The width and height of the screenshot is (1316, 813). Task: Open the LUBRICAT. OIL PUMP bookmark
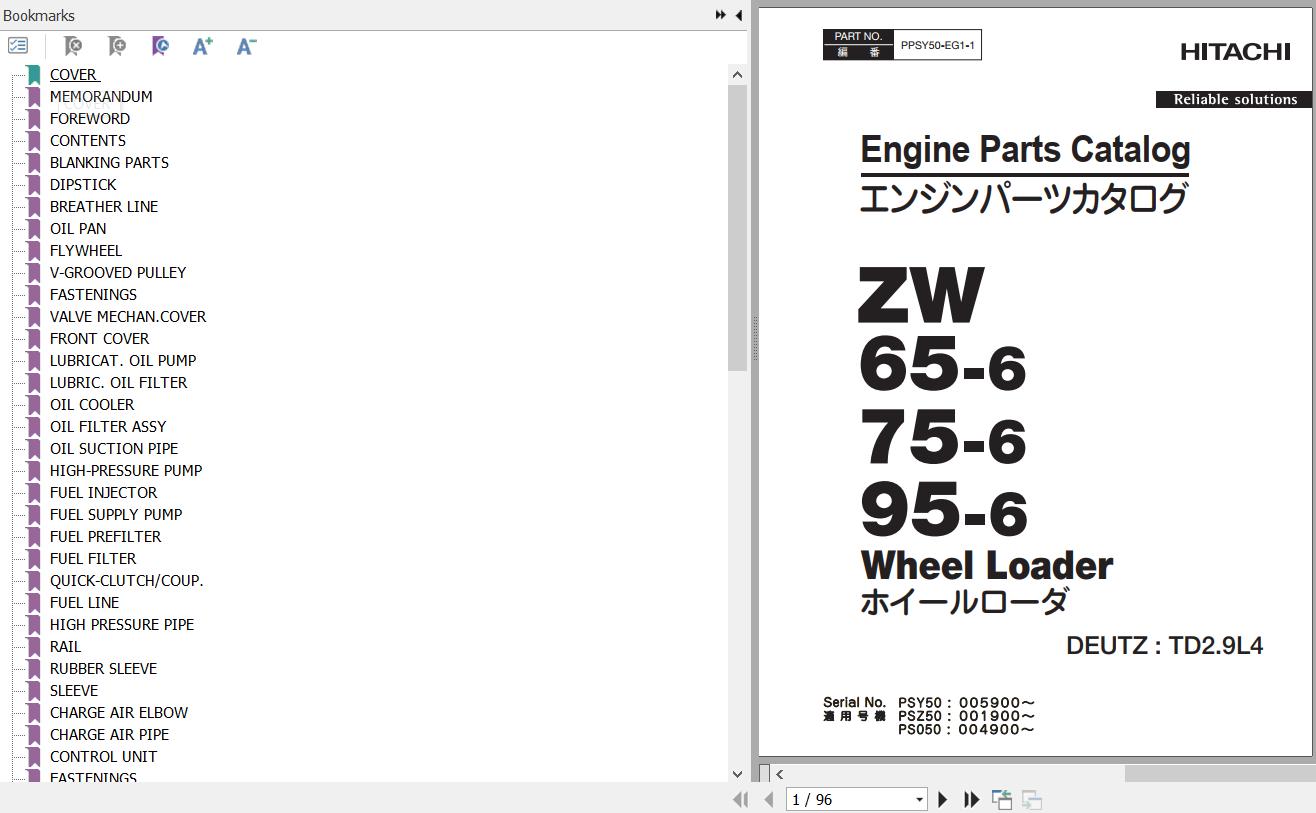click(x=123, y=360)
